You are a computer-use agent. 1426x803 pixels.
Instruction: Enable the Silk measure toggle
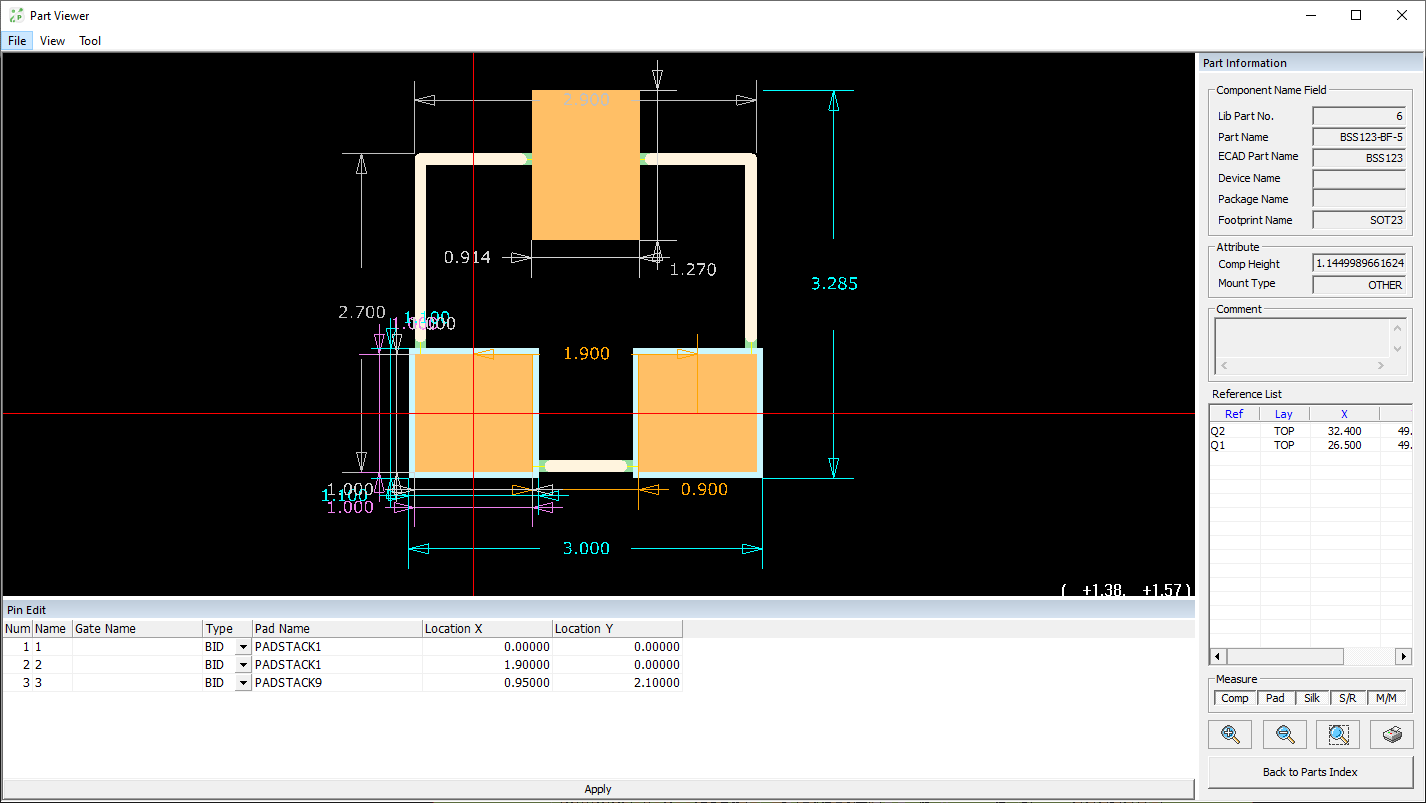(1312, 698)
